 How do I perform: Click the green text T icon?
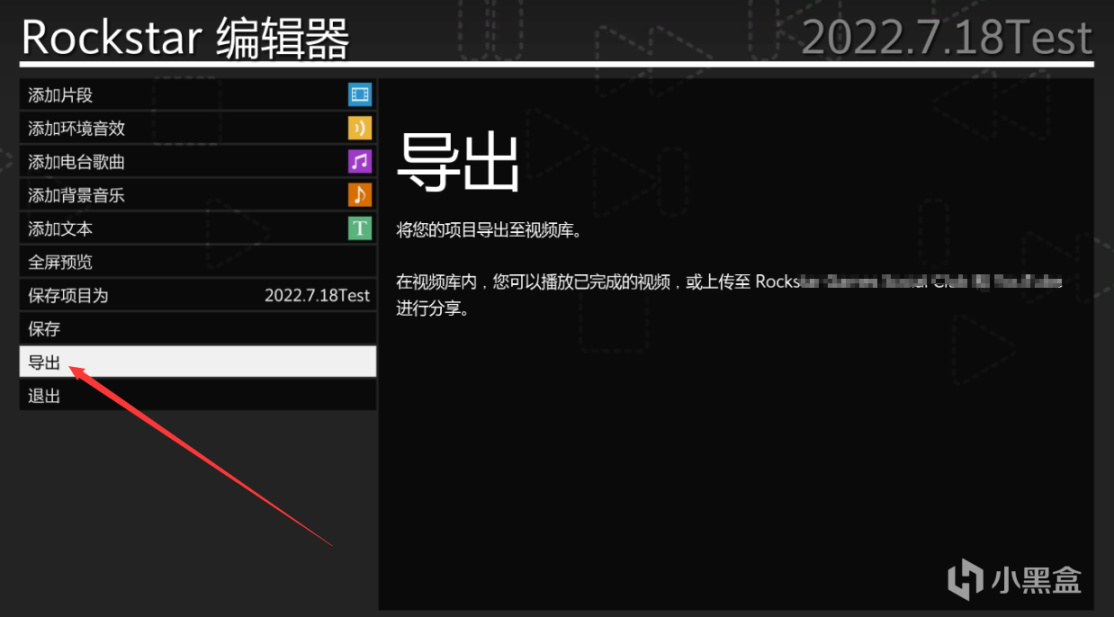click(x=359, y=228)
